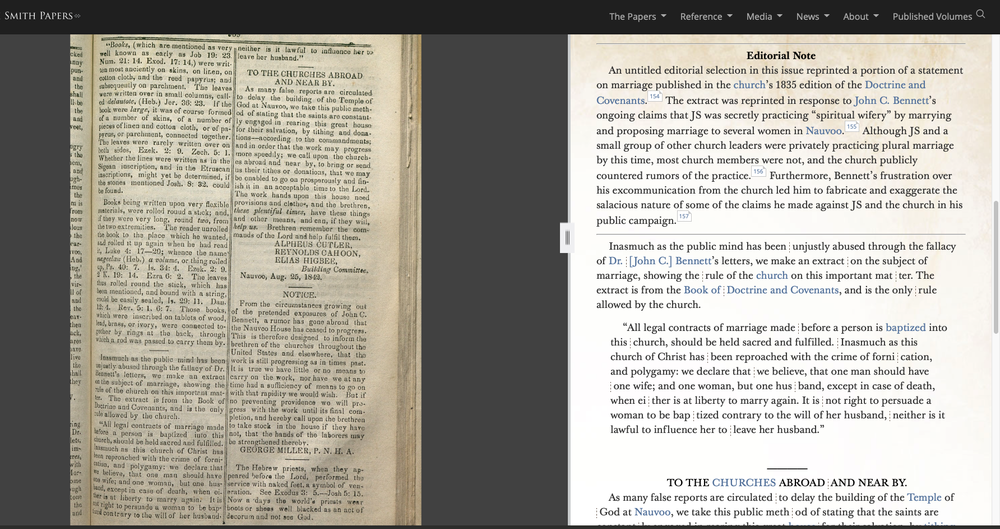This screenshot has width=1000, height=529.
Task: Open footnote marker 156
Action: 758,171
